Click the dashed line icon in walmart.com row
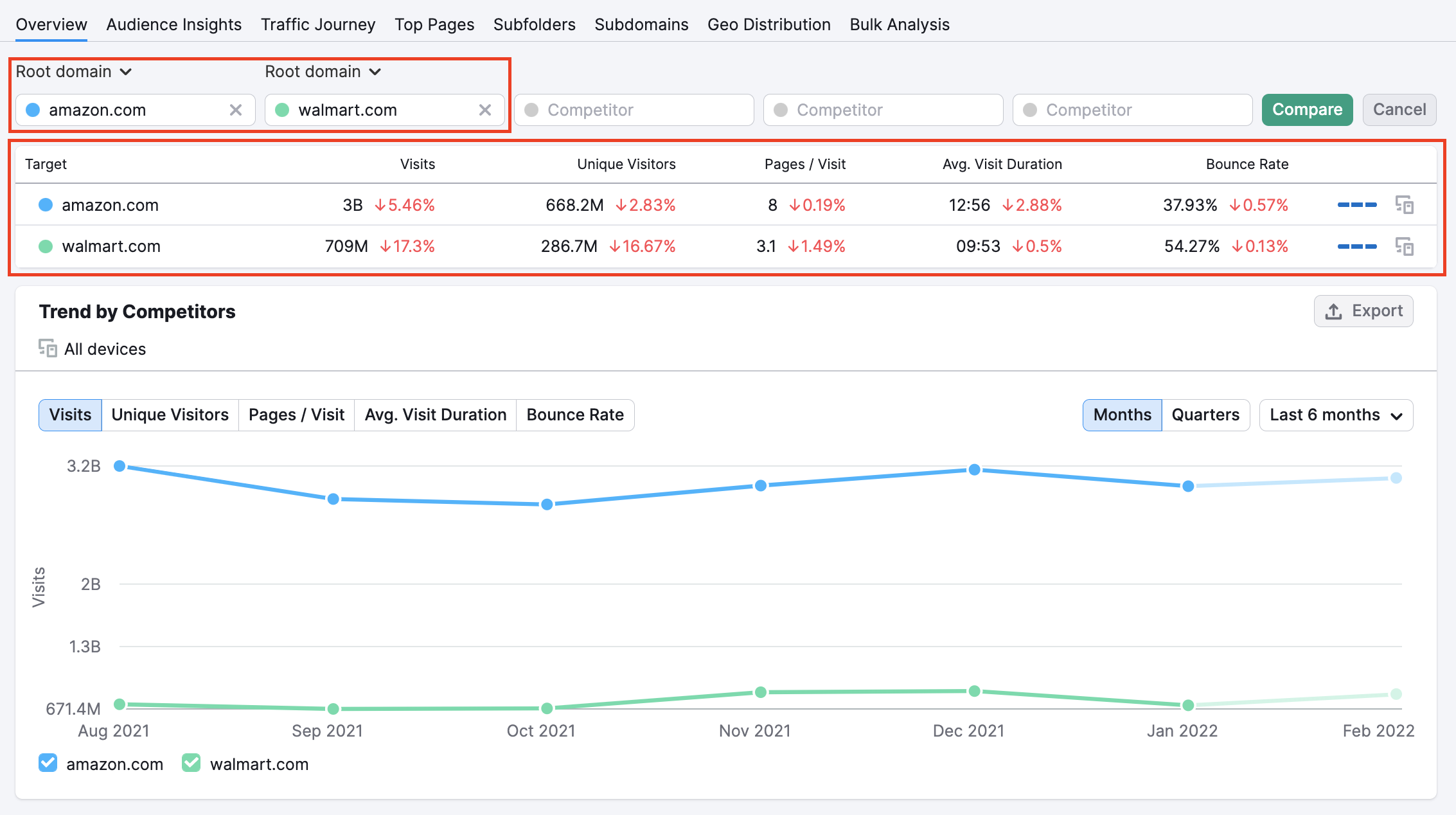The height and width of the screenshot is (815, 1456). [x=1357, y=246]
